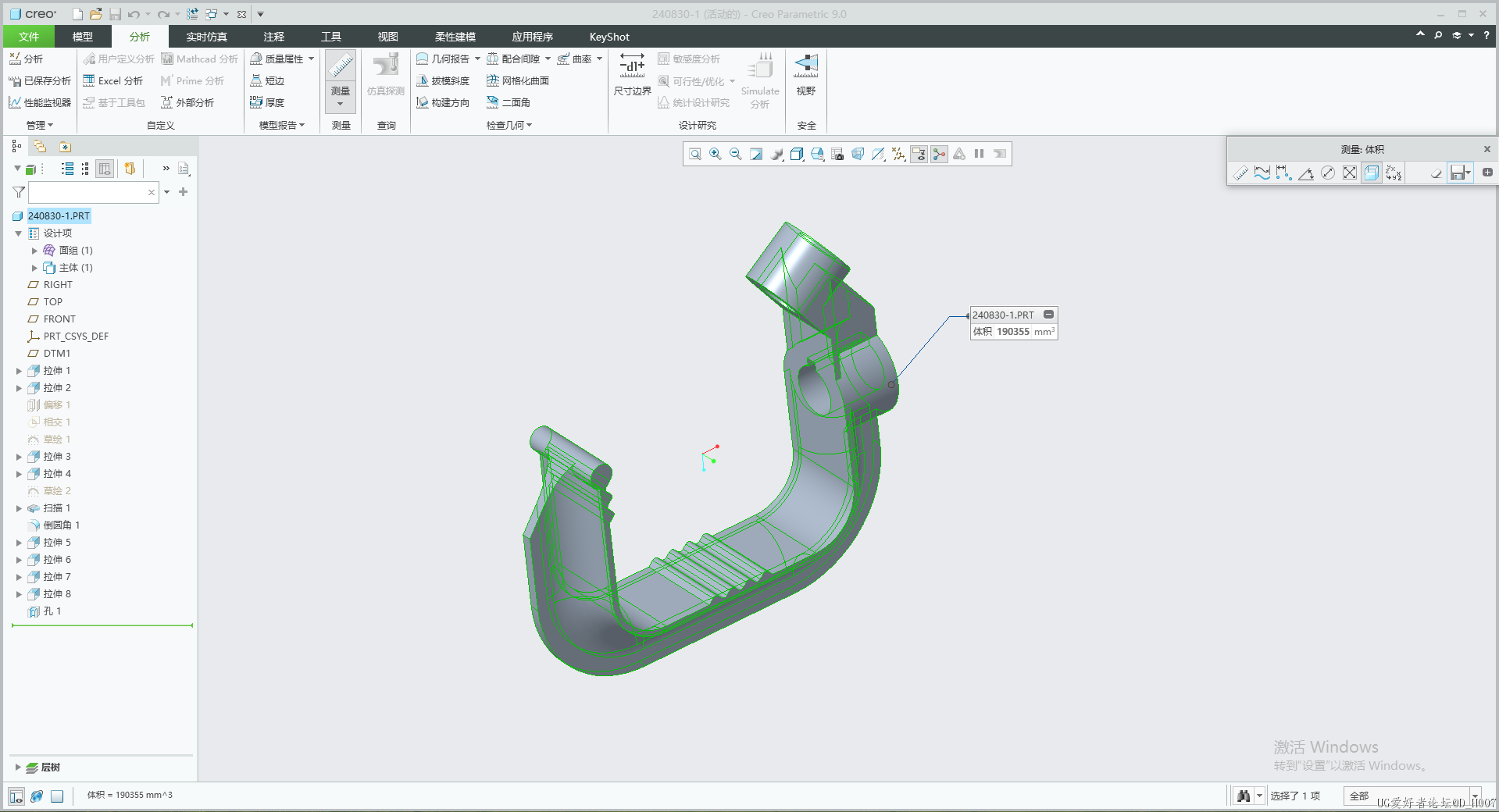Screen dimensions: 1499x812
Task: Click the binoculars find icon in status bar
Action: 1244,796
